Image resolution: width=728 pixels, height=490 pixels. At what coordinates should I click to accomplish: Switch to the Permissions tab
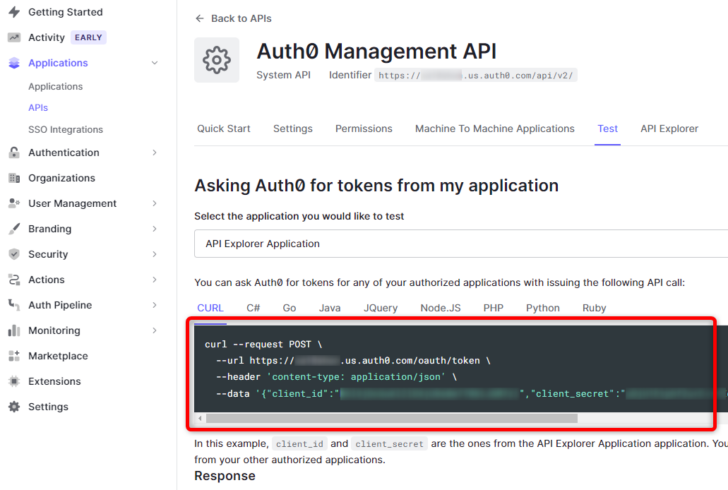pos(363,129)
